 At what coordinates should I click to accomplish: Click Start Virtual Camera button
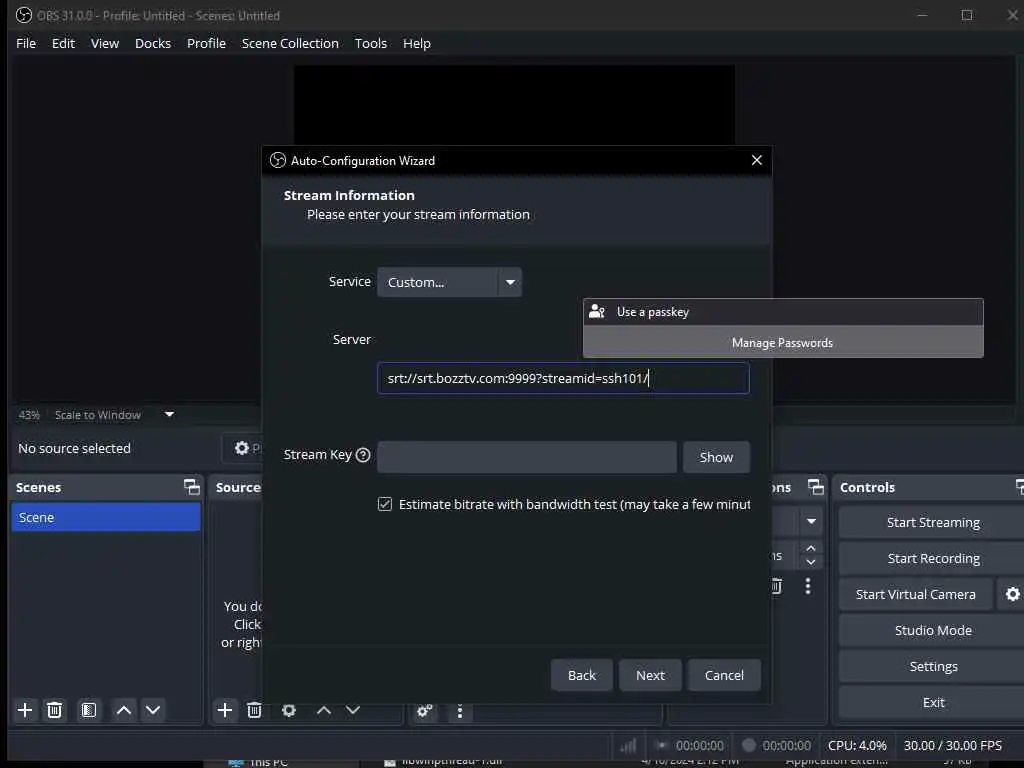click(916, 594)
